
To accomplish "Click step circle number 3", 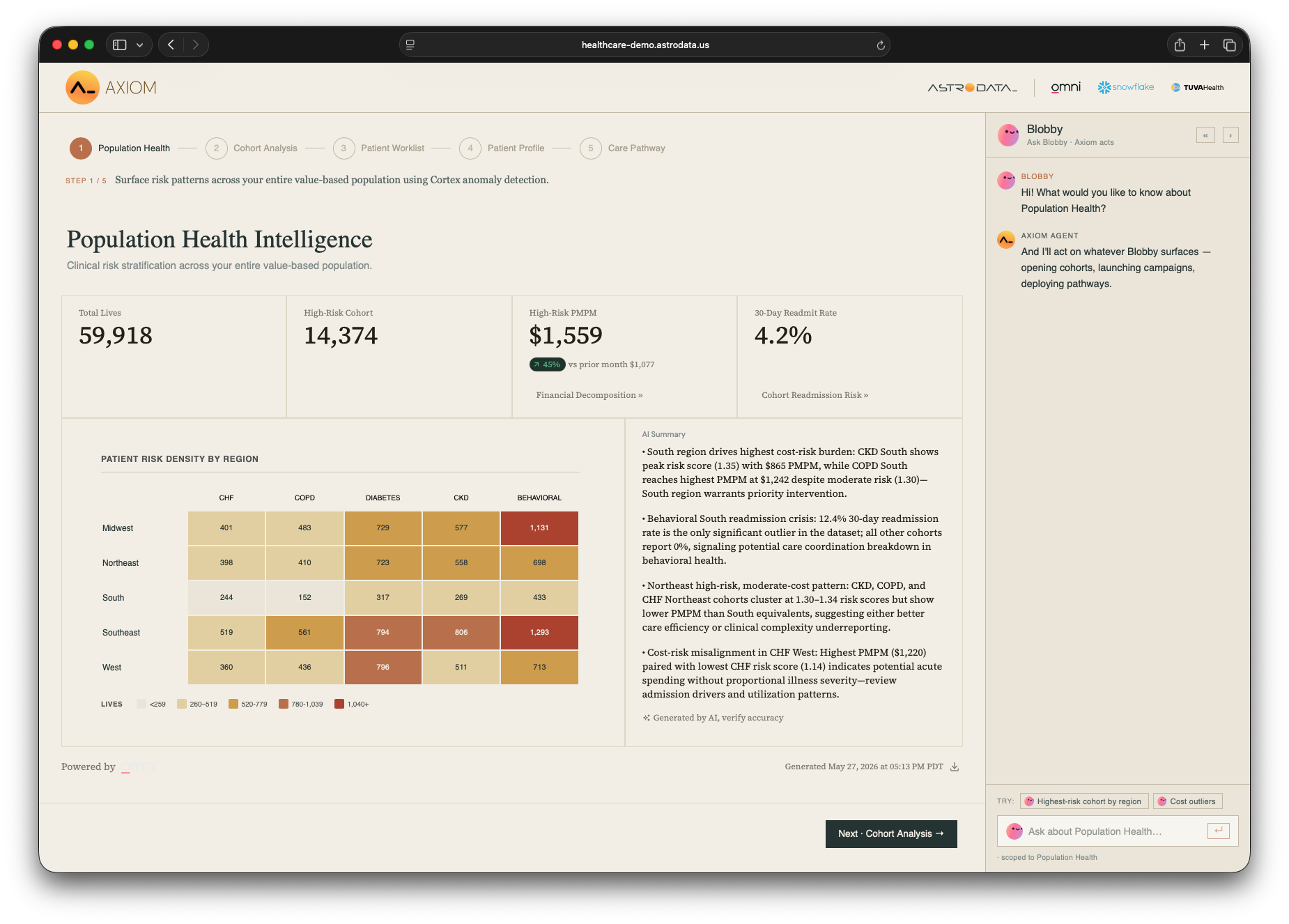I will 344,148.
